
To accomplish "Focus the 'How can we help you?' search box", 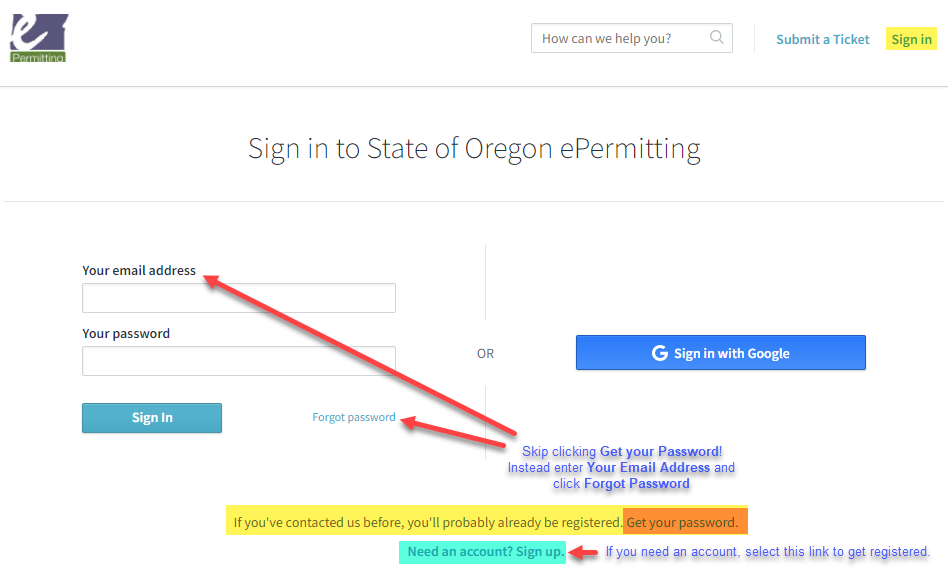I will pyautogui.click(x=620, y=39).
